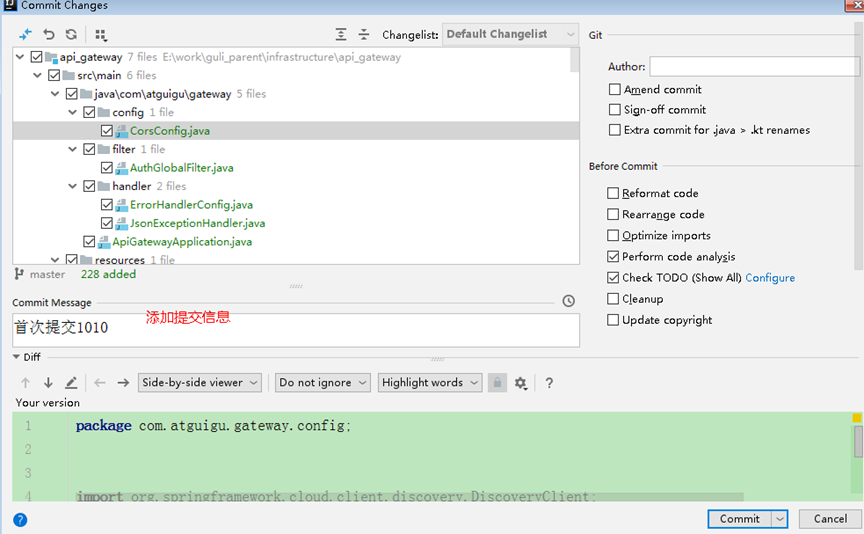Viewport: 864px width, 534px height.
Task: Enable the Sign-off commit checkbox
Action: point(615,110)
